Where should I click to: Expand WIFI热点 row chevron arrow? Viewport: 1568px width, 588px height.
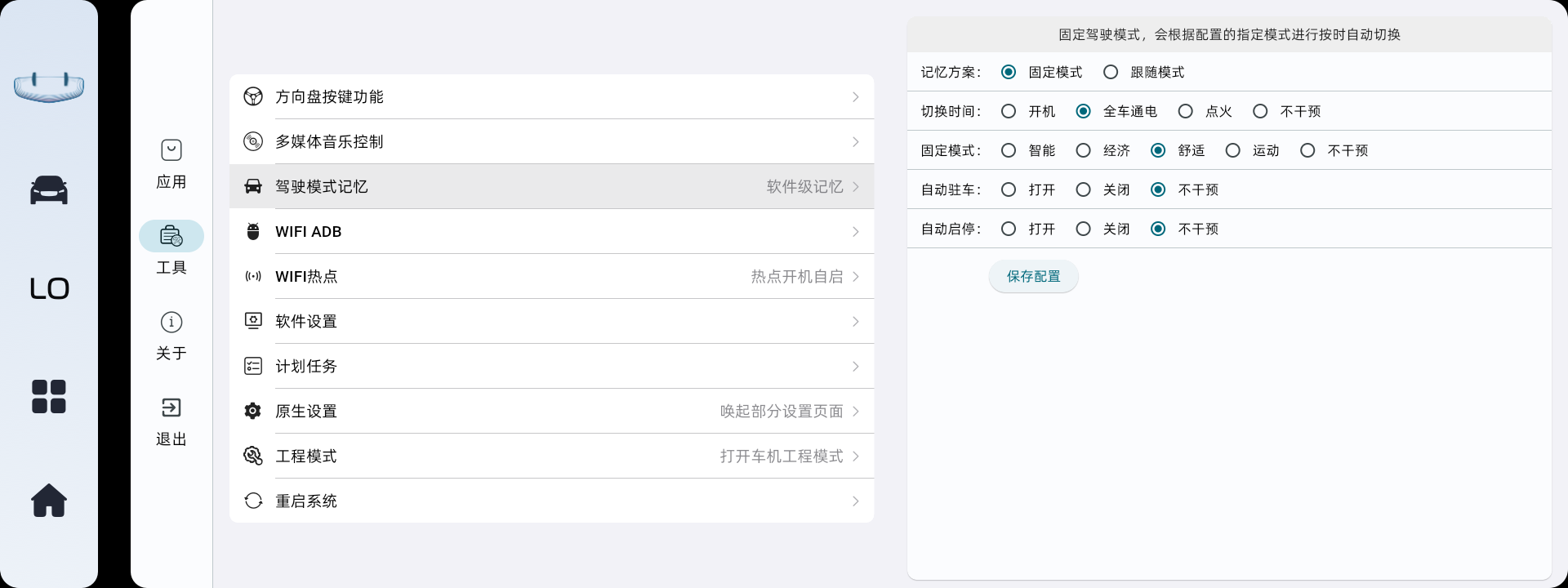(x=855, y=277)
